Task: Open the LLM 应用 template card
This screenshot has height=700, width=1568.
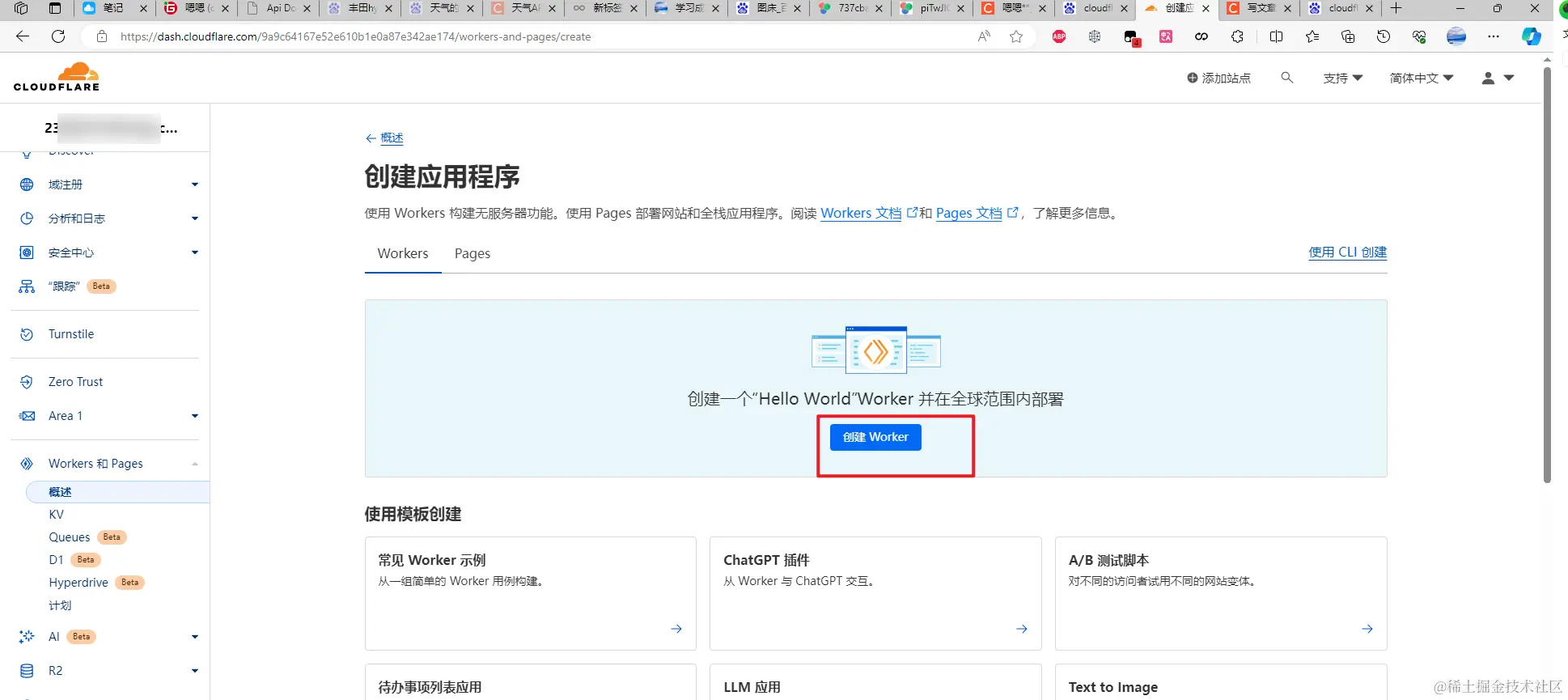Action: click(x=875, y=682)
